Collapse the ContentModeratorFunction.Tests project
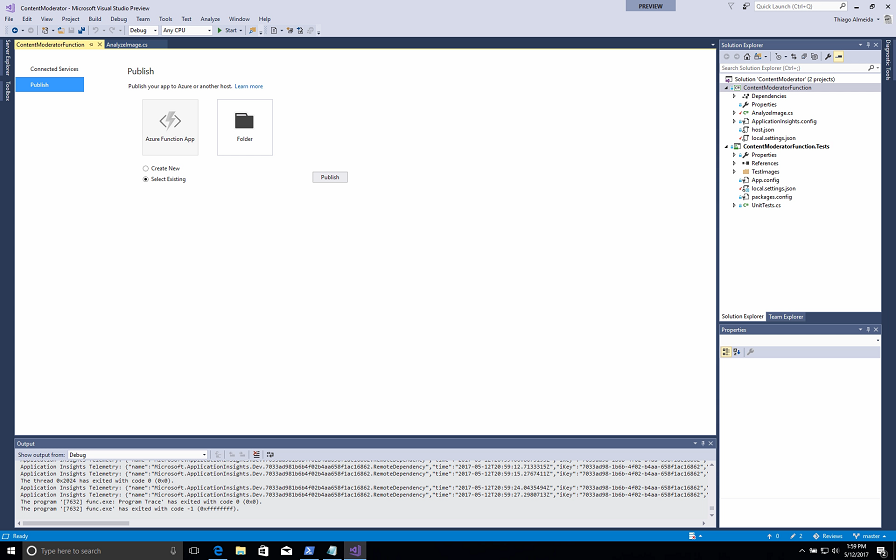This screenshot has width=896, height=560. coord(727,147)
